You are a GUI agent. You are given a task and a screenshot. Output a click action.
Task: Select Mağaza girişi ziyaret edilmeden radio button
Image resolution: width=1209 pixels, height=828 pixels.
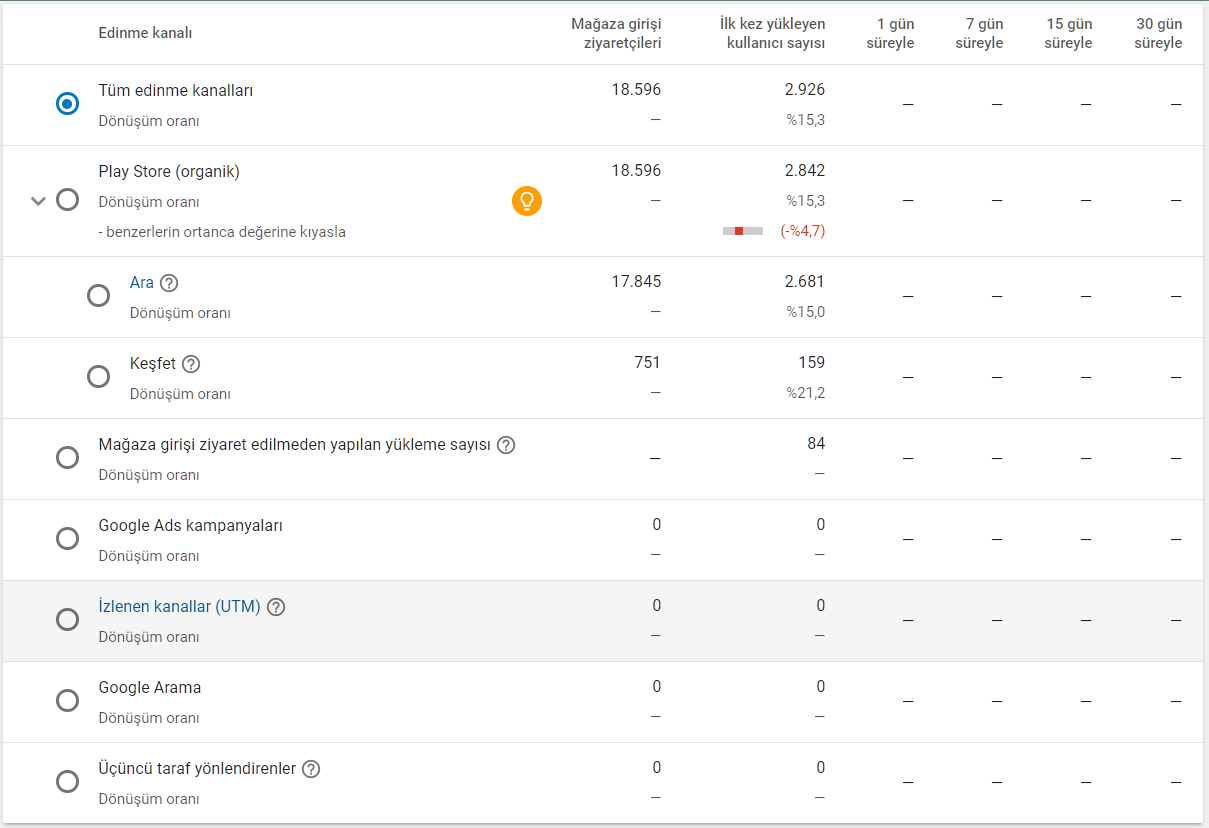[67, 458]
